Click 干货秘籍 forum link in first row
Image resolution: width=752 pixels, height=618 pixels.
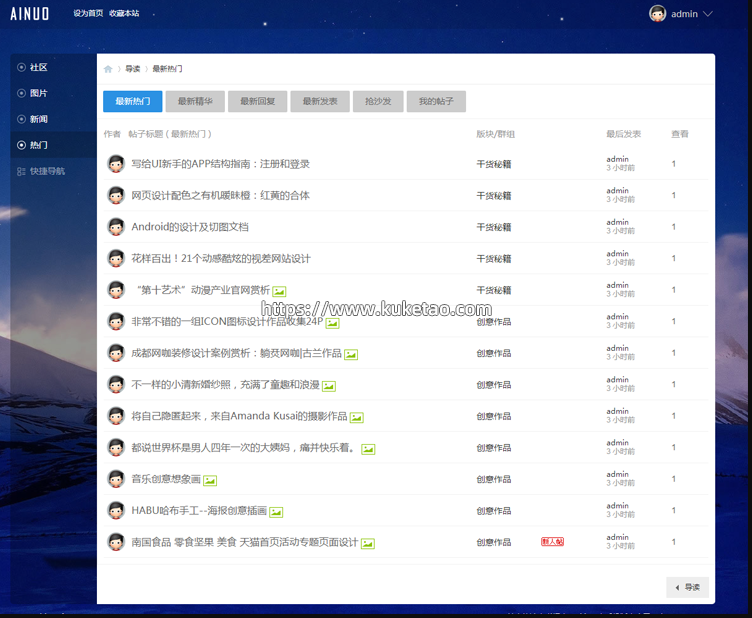tap(494, 164)
